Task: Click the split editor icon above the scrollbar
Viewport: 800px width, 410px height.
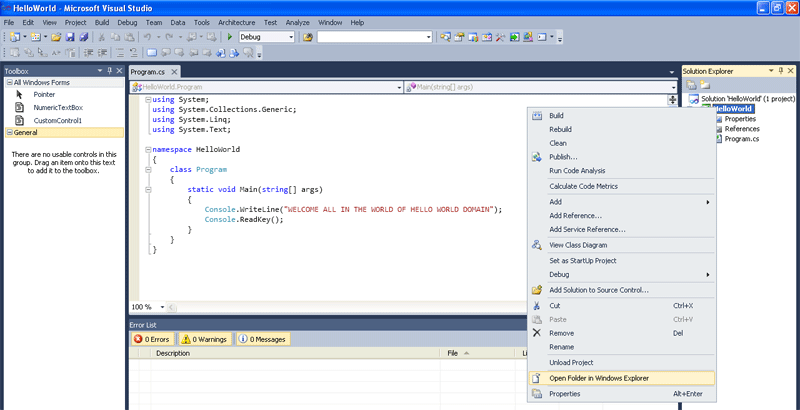Action: pyautogui.click(x=672, y=100)
